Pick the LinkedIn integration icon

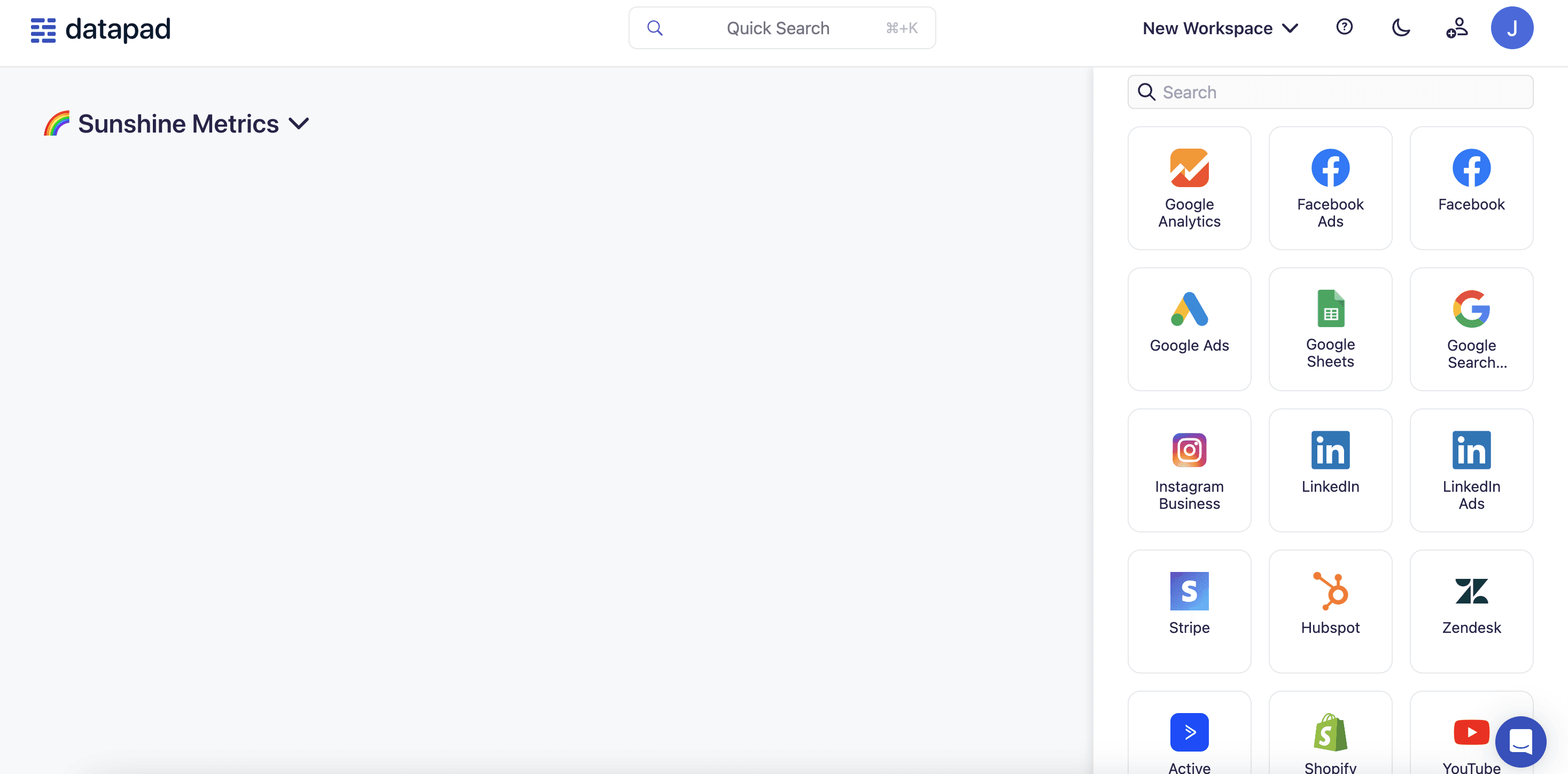(x=1330, y=450)
